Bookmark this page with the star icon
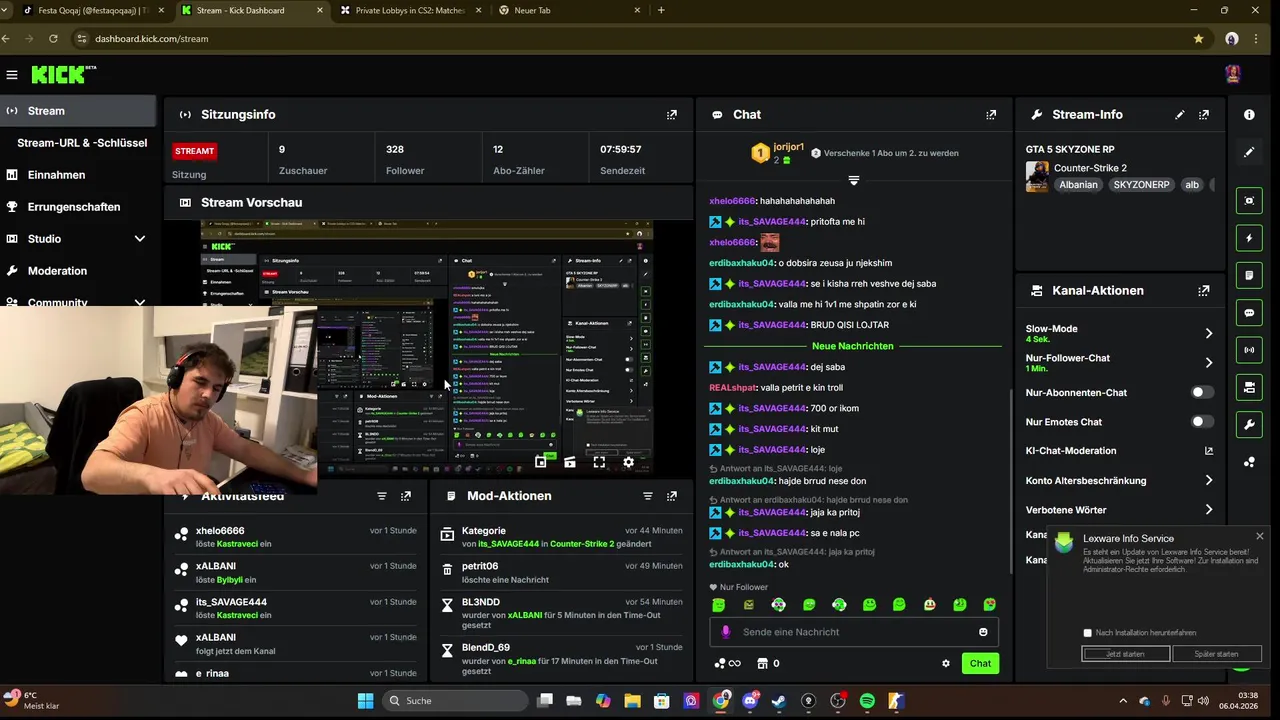The image size is (1280, 720). (x=1198, y=39)
